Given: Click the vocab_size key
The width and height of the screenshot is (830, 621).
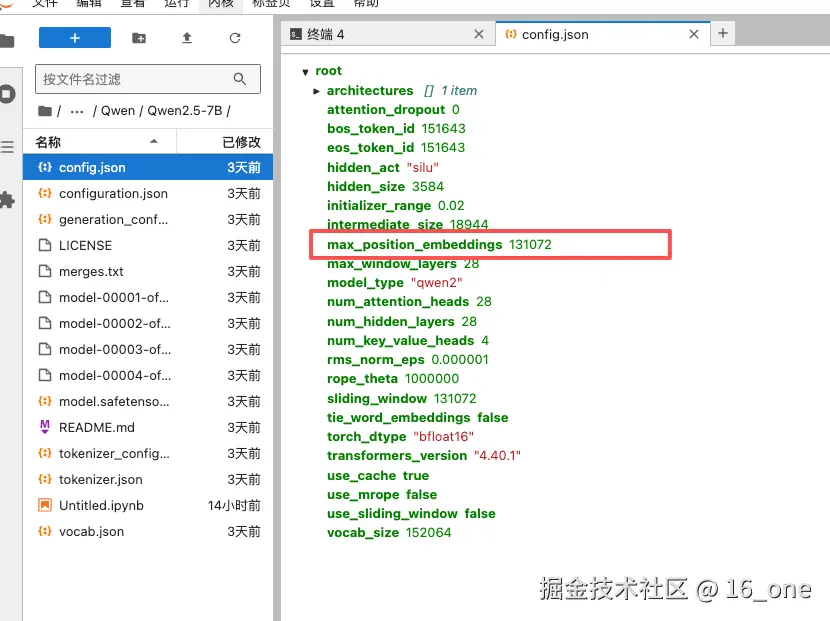Looking at the screenshot, I should click(363, 532).
